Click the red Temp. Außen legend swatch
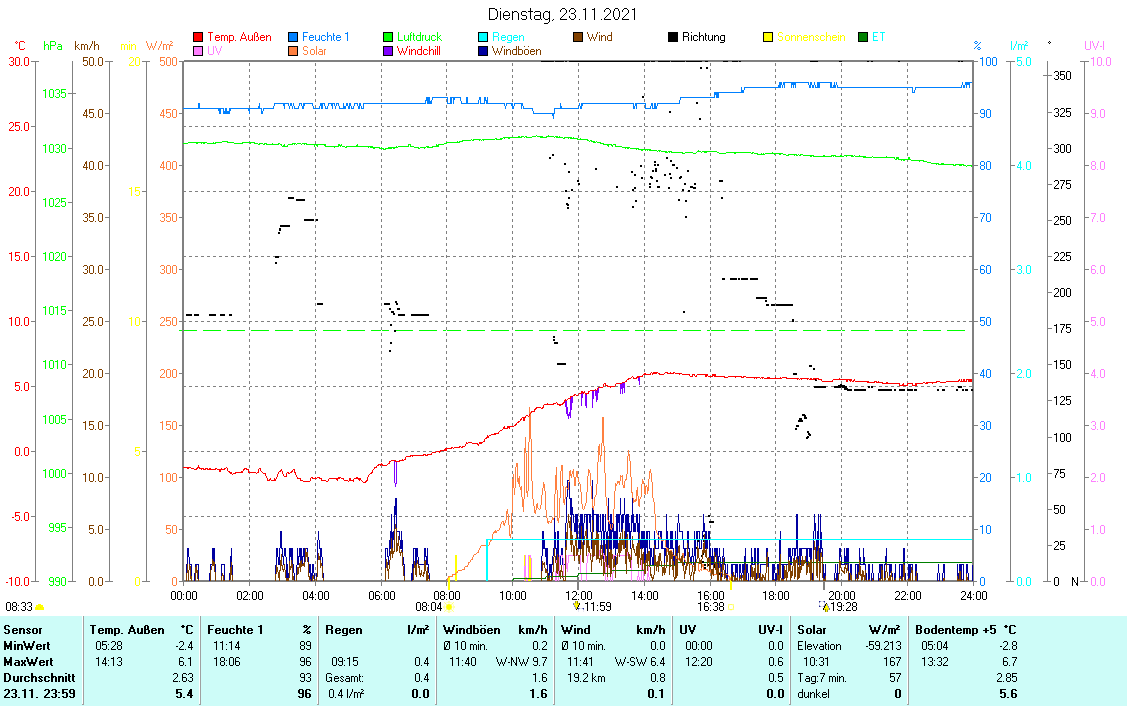The width and height of the screenshot is (1127, 706). 198,38
